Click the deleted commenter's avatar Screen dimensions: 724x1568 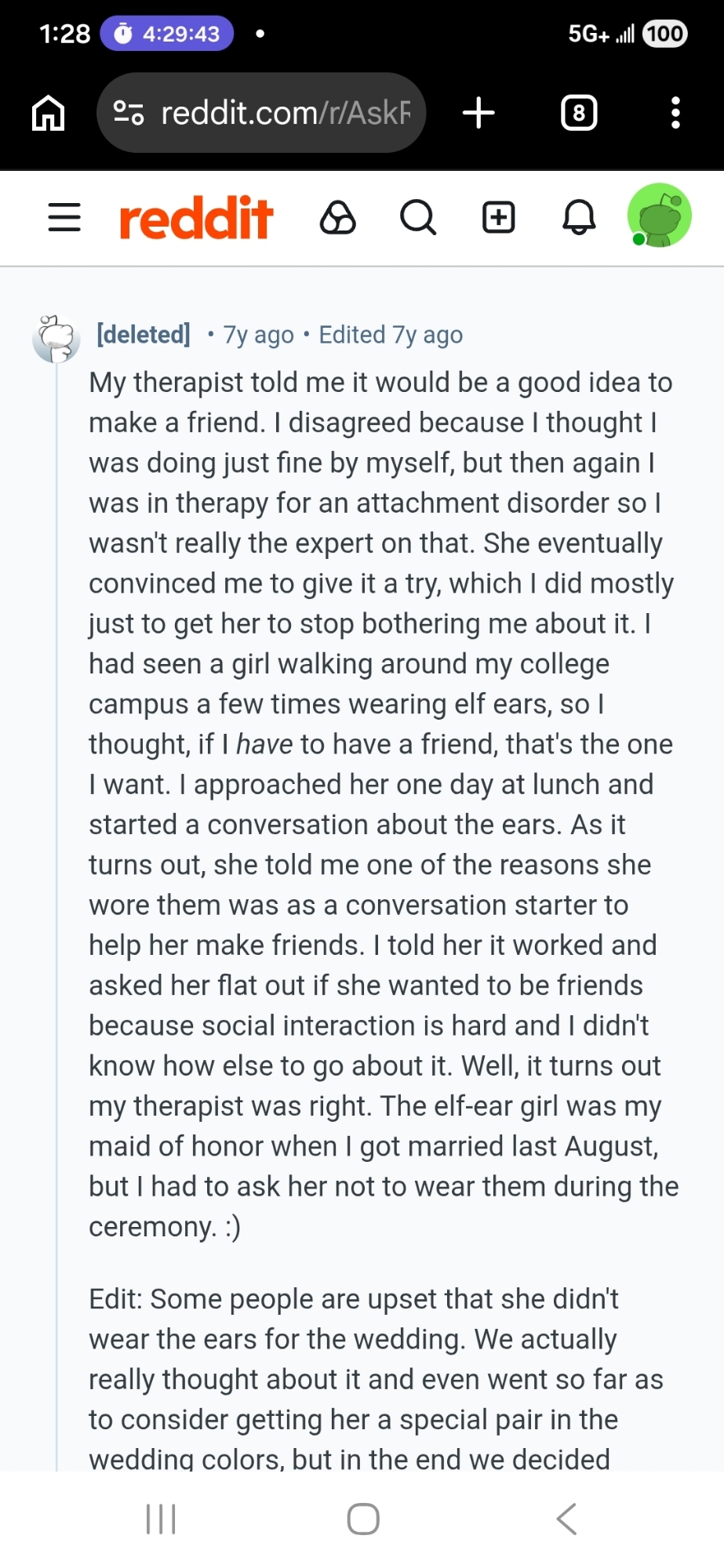coord(56,339)
